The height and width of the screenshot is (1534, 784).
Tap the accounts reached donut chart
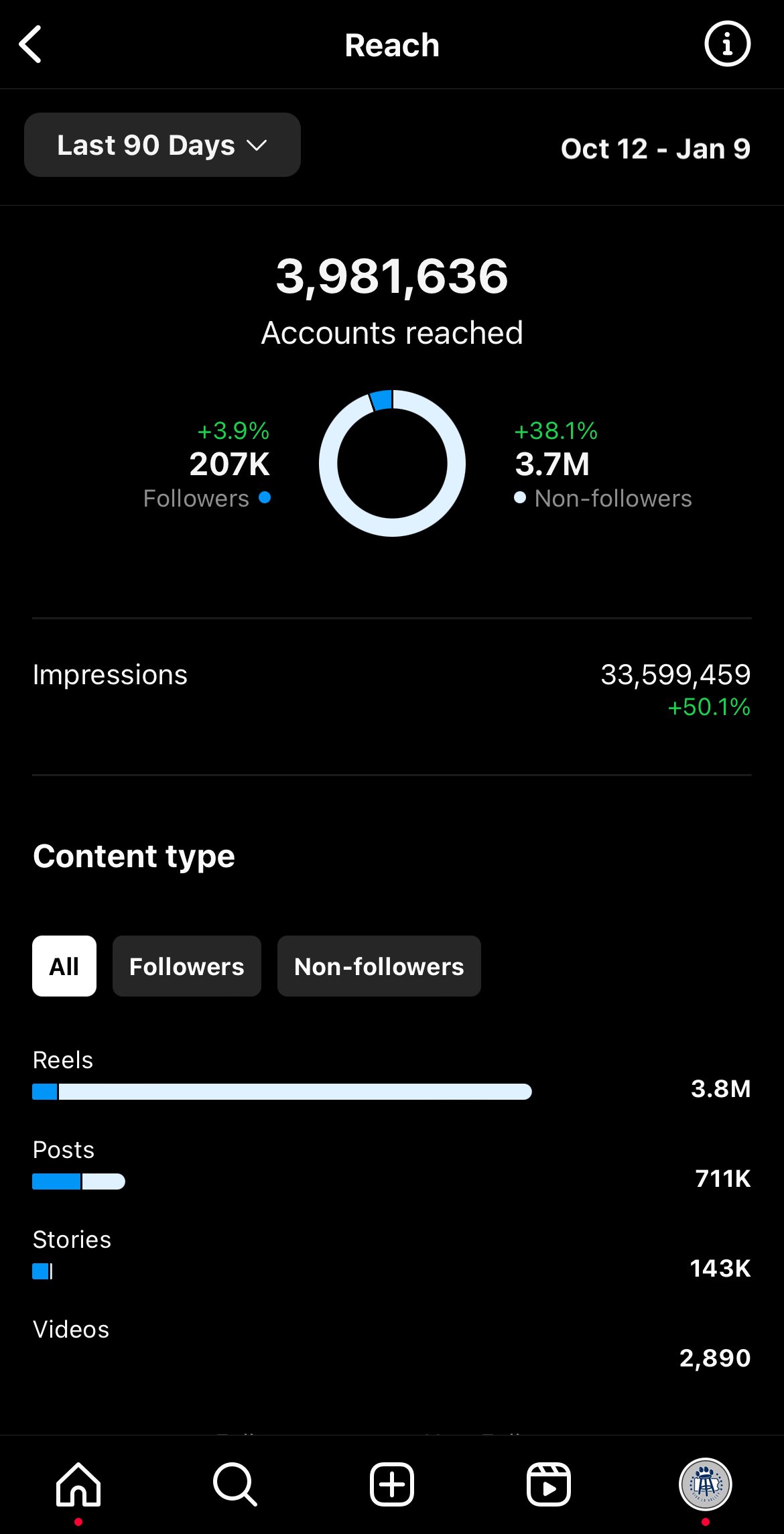tap(392, 463)
